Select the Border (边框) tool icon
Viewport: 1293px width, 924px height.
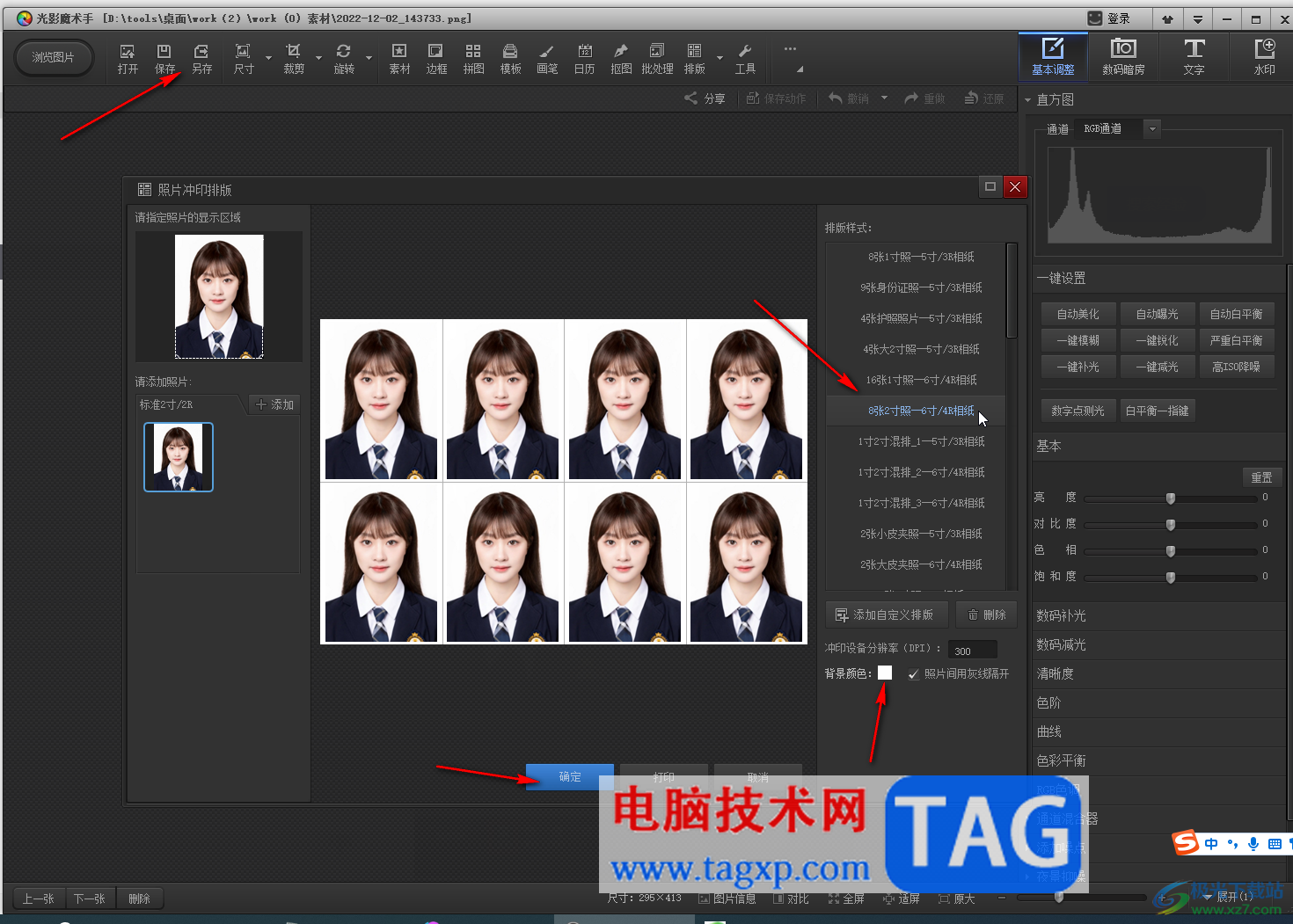(x=436, y=58)
